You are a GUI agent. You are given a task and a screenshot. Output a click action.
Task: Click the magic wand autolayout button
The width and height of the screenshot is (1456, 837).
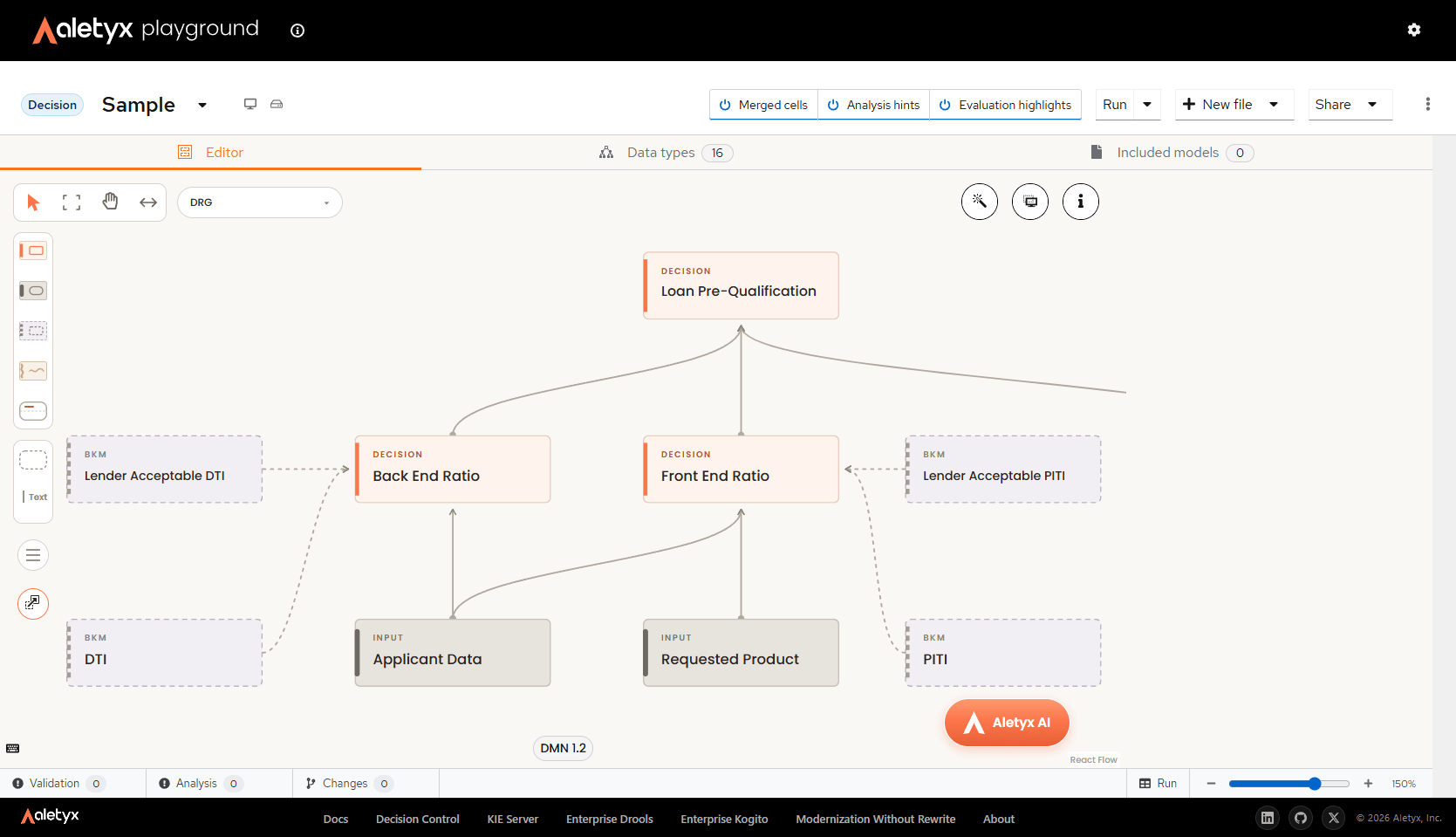click(980, 202)
